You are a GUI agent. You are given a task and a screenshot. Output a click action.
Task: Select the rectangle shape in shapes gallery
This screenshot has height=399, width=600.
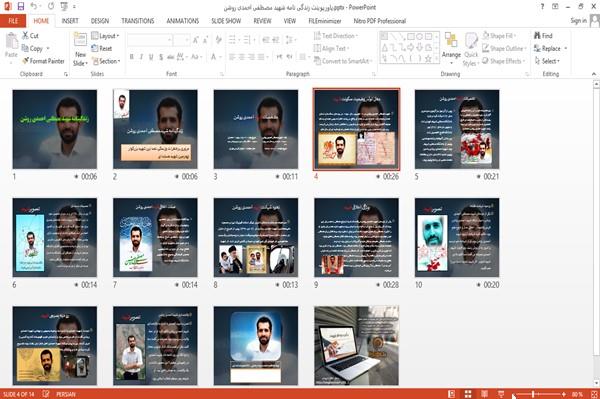click(411, 37)
